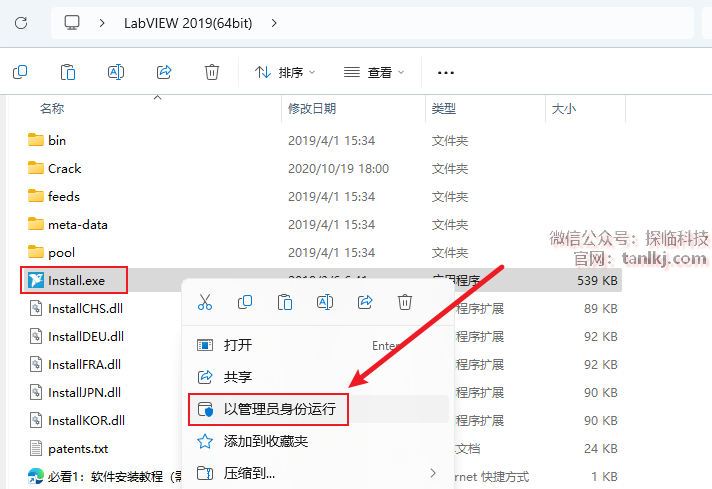Choose 以管理员身份运行 from context menu
712x489 pixels.
[279, 409]
